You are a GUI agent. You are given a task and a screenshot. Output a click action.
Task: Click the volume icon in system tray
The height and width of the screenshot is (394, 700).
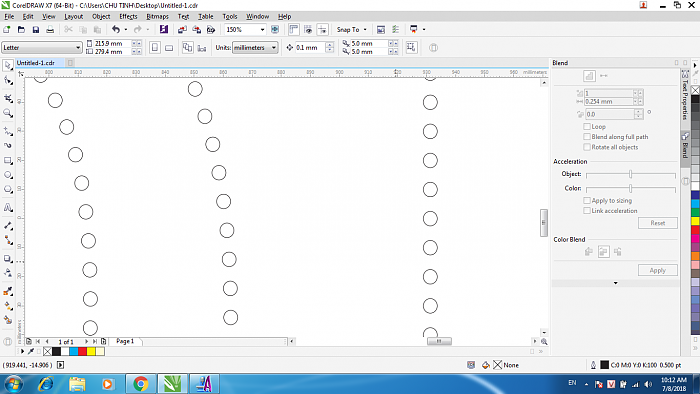click(x=648, y=384)
